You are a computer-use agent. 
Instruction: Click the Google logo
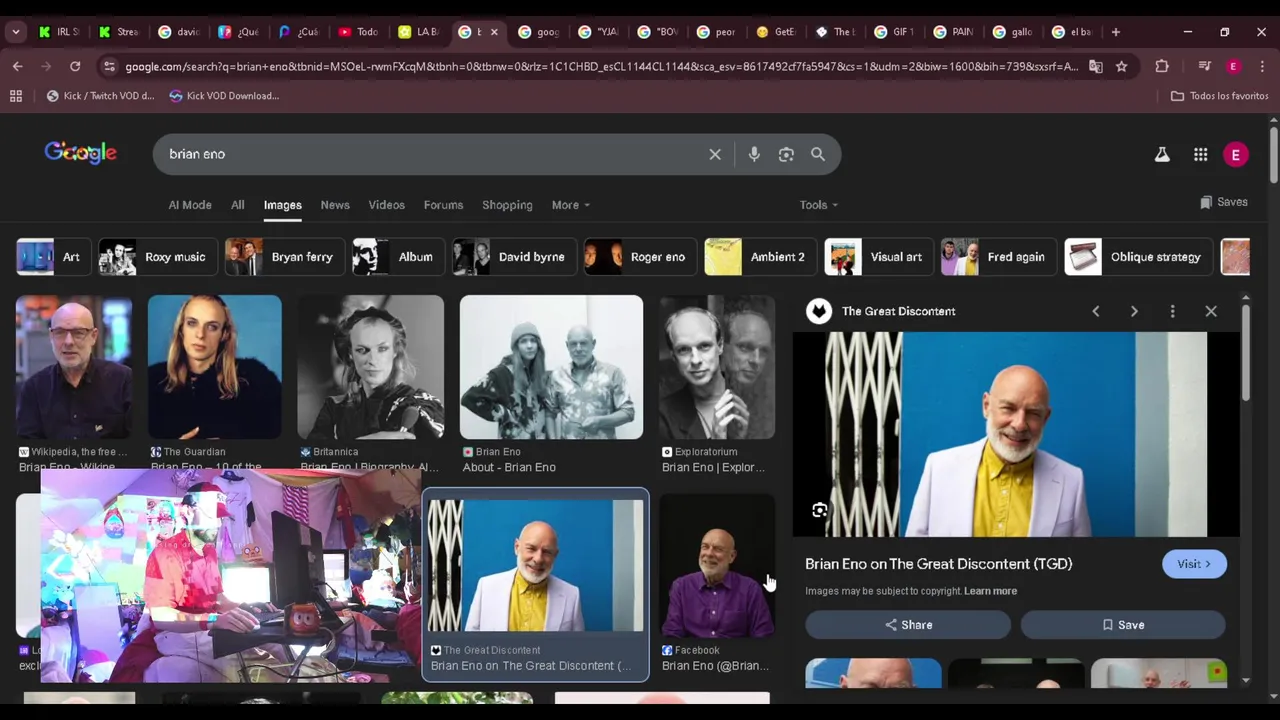click(x=80, y=153)
